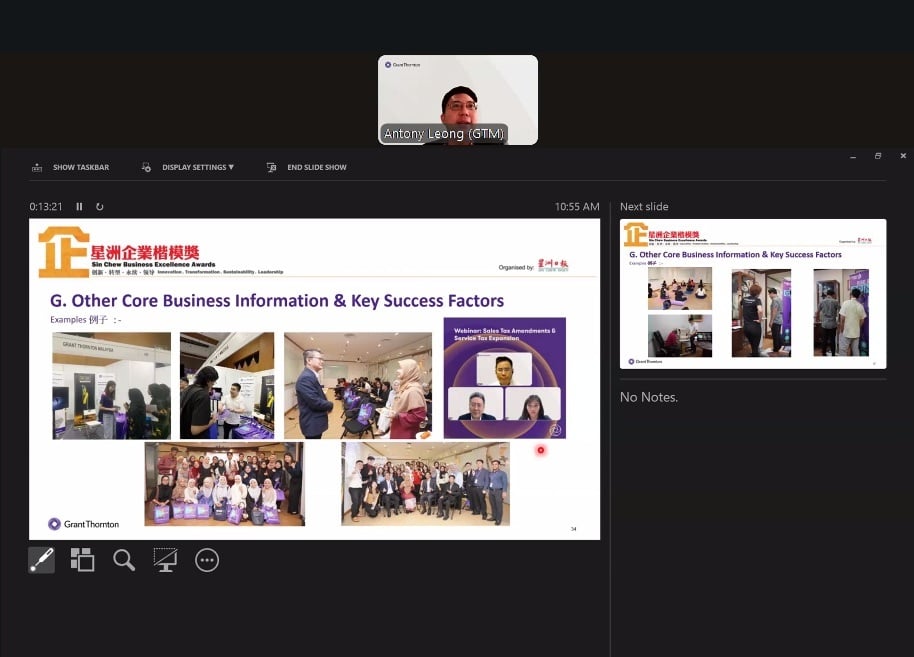Click the Show Taskbar icon
914x657 pixels.
tap(37, 168)
